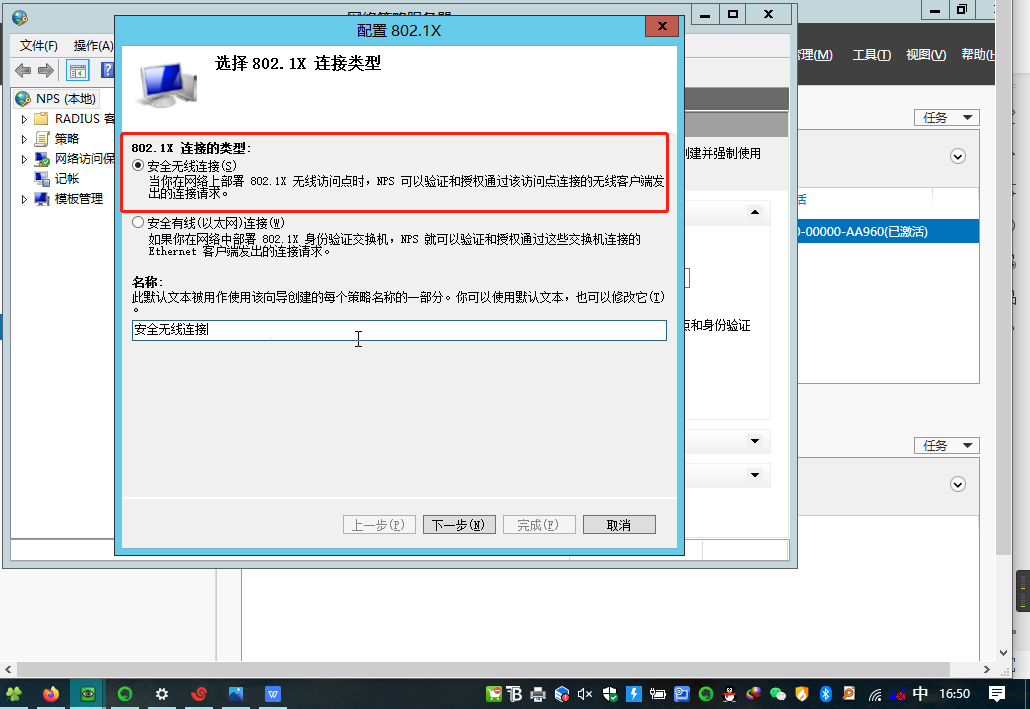Screen dimensions: 1030x709
Task: Expand the first down-arrow section in NPS pane
Action: 755,442
